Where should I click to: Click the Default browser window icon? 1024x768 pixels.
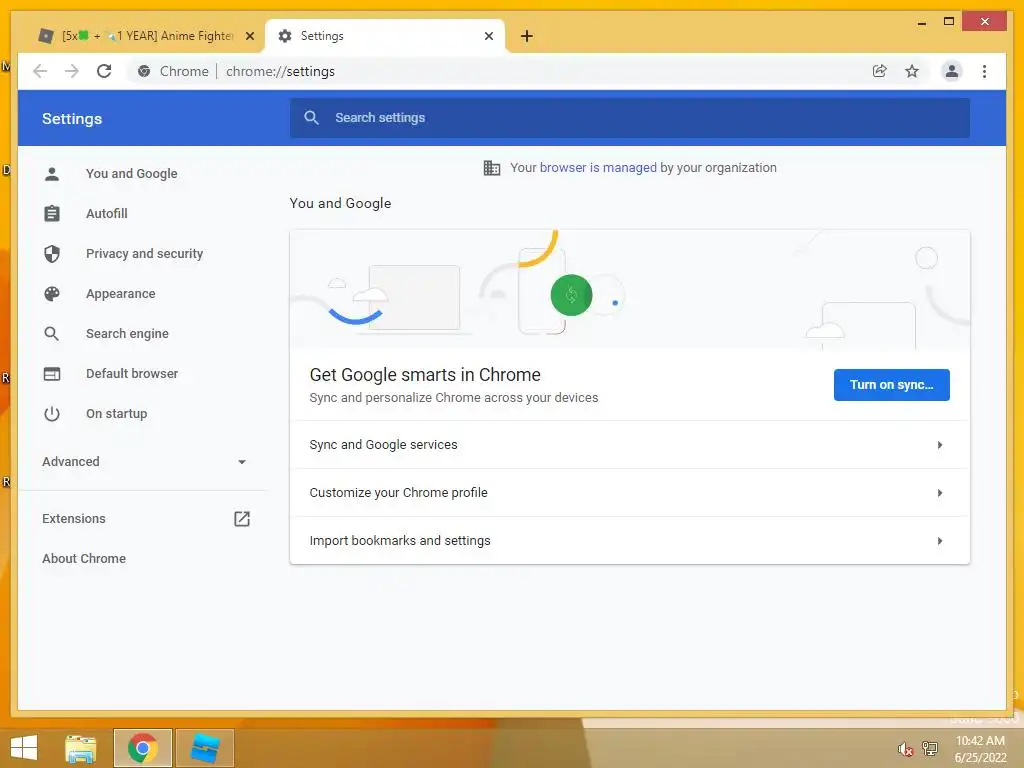(52, 374)
